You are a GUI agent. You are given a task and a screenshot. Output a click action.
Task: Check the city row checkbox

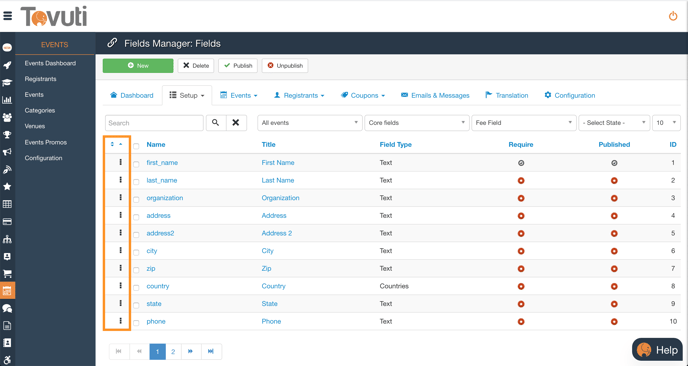click(136, 252)
